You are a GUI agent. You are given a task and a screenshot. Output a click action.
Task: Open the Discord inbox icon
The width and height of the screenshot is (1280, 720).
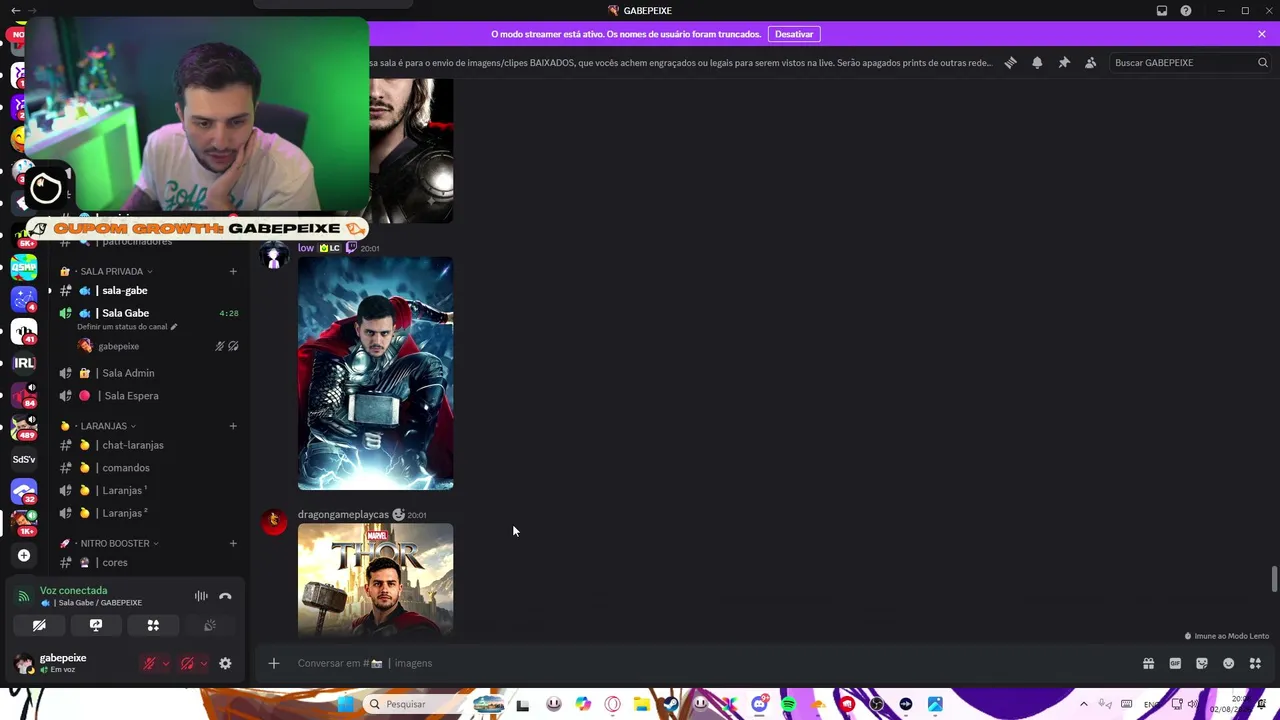click(x=1162, y=10)
